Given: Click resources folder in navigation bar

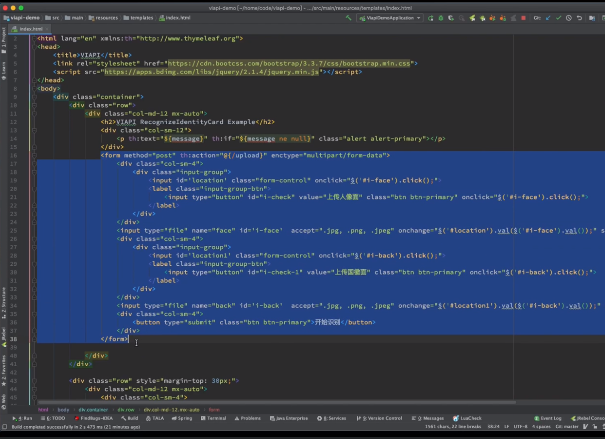Looking at the screenshot, I should coord(103,18).
